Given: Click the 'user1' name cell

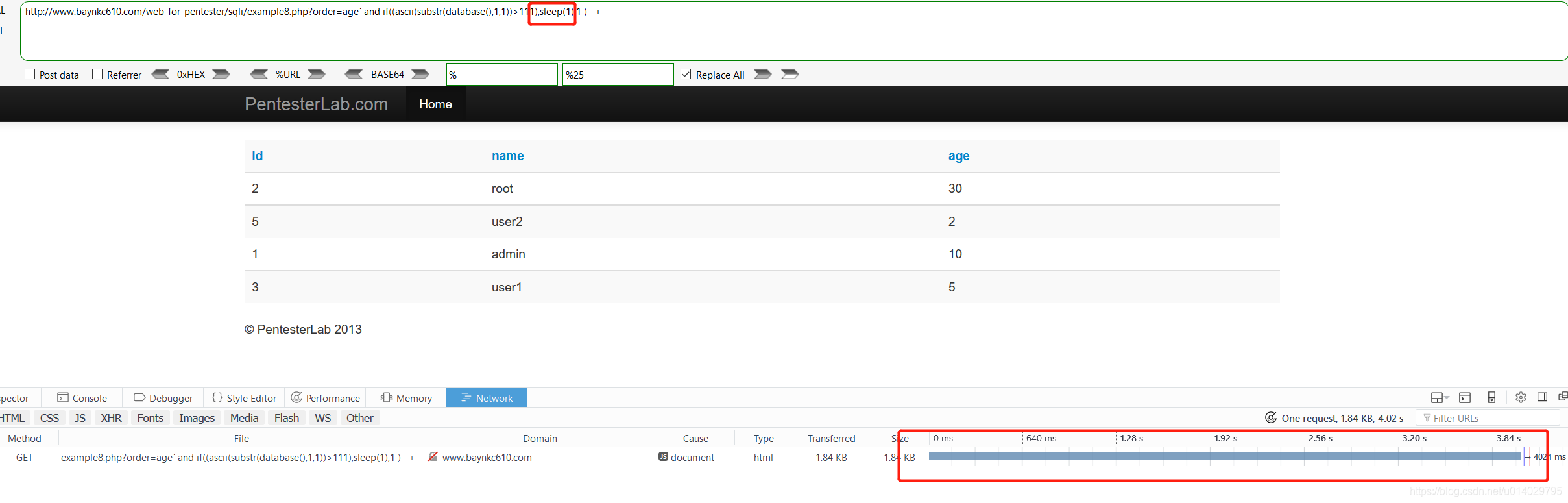Looking at the screenshot, I should point(507,287).
